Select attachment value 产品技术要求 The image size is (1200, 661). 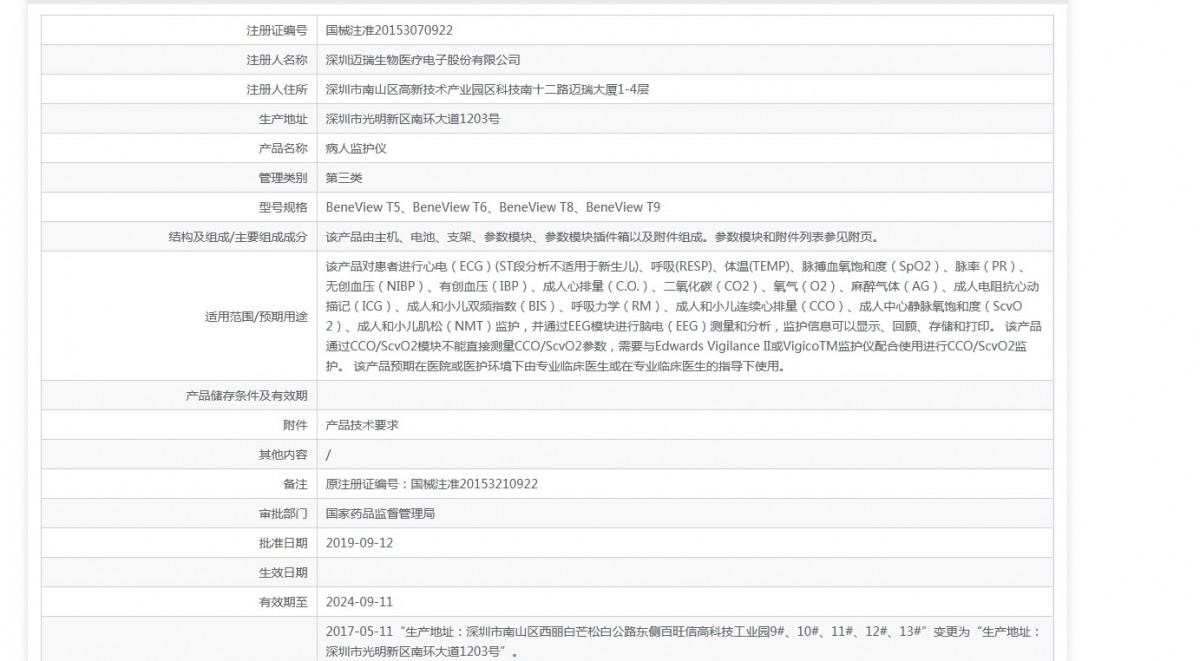[x=362, y=425]
